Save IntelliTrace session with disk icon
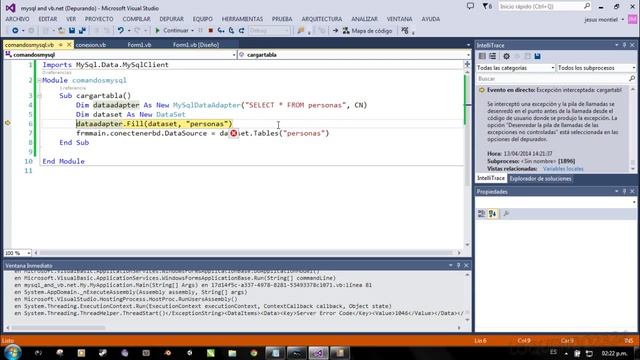 coord(537,56)
